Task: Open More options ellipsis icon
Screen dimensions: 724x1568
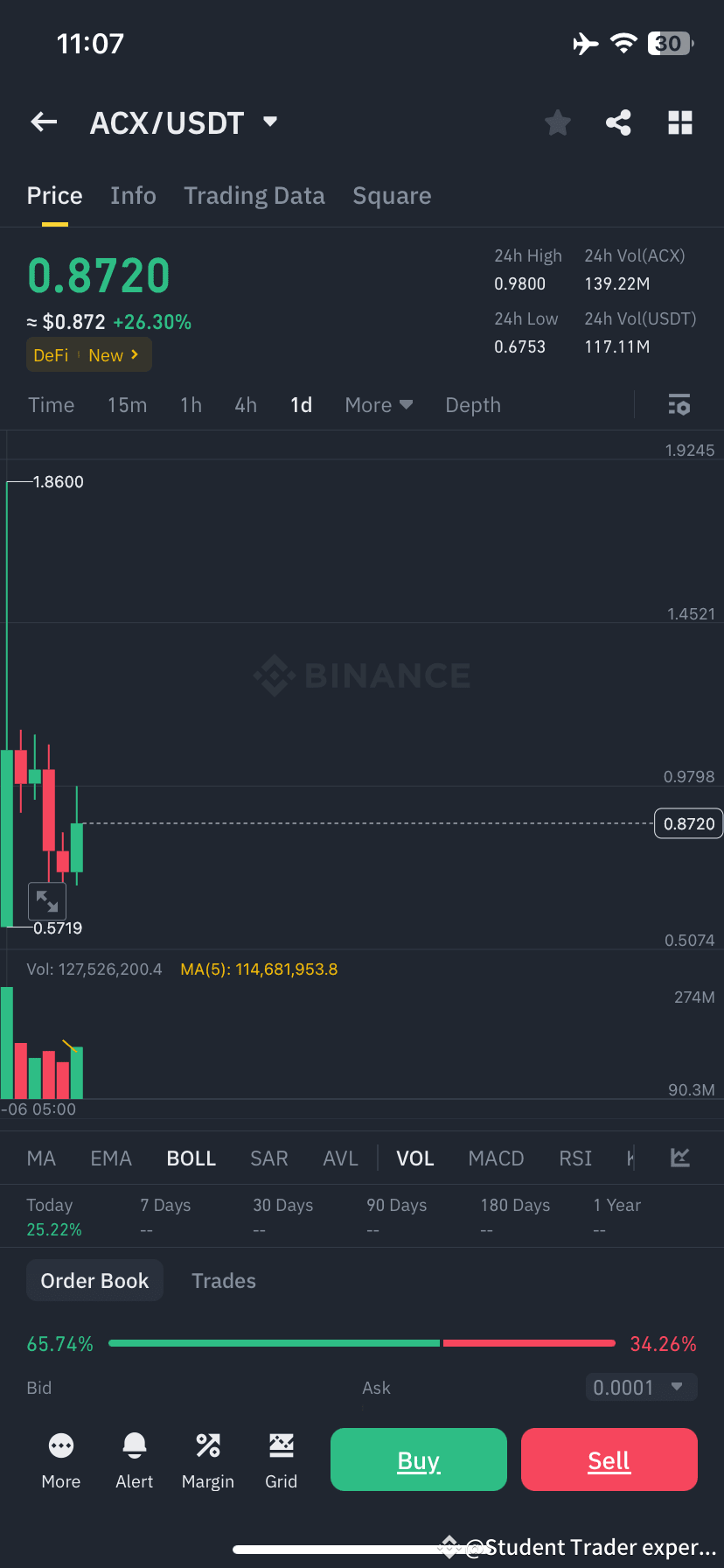Action: tap(60, 1459)
